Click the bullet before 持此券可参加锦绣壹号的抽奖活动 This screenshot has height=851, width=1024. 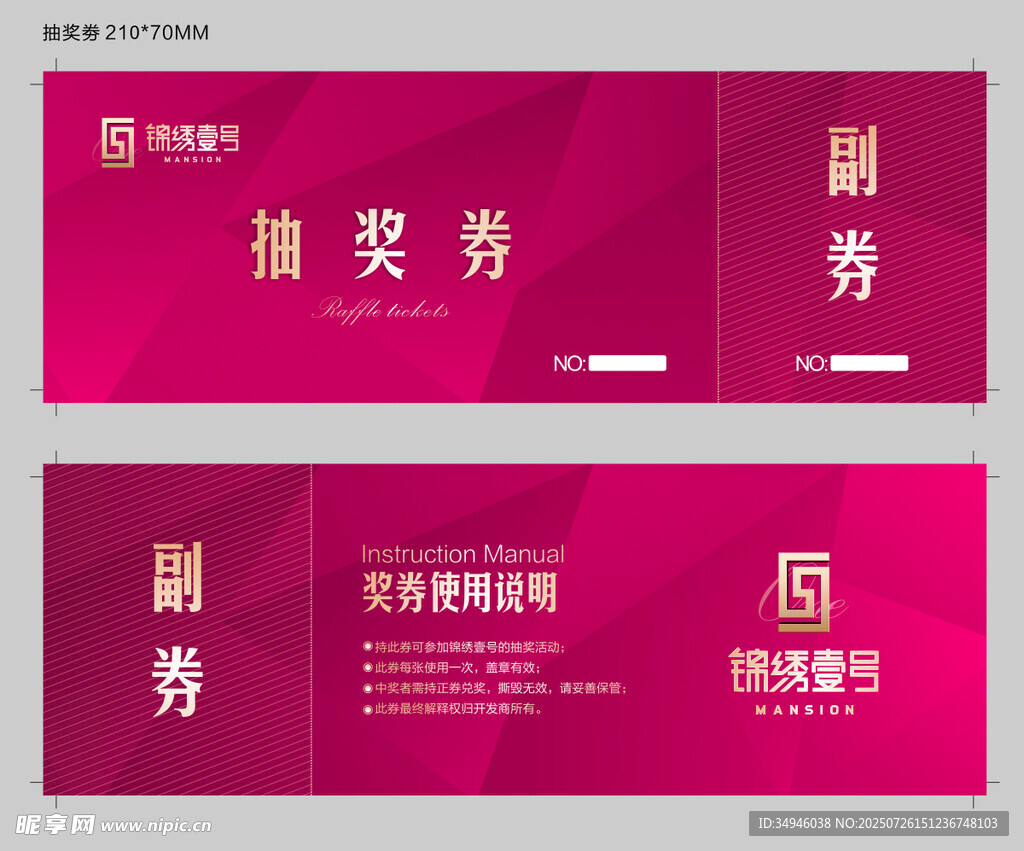pos(367,647)
